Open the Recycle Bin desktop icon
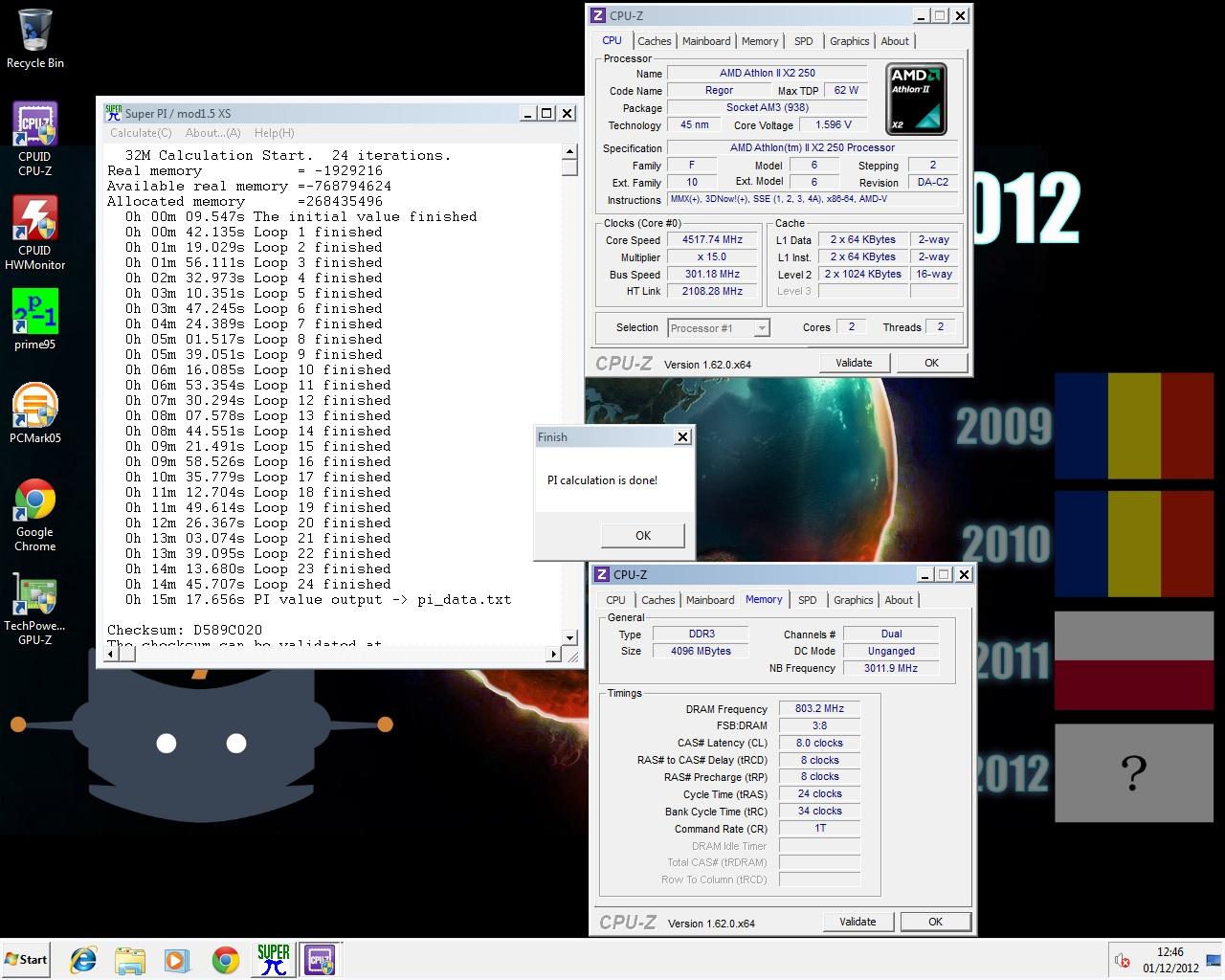 coord(34,39)
